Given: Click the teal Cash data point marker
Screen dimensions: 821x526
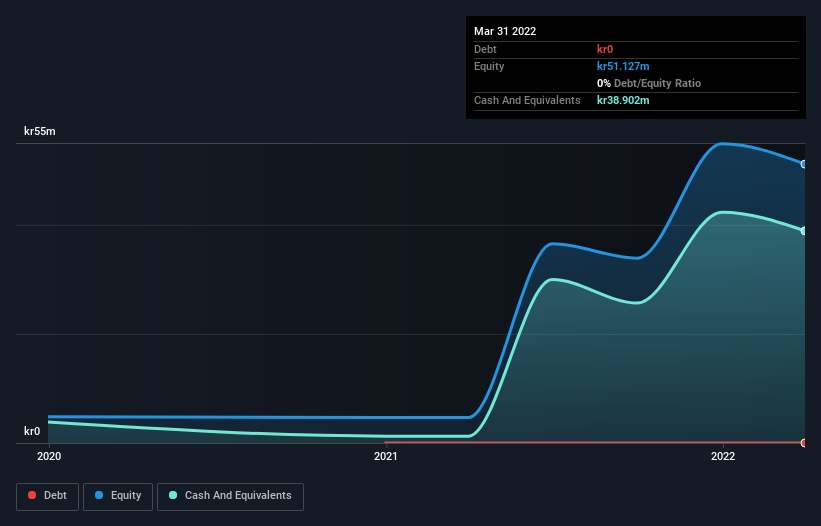Looking at the screenshot, I should point(804,231).
